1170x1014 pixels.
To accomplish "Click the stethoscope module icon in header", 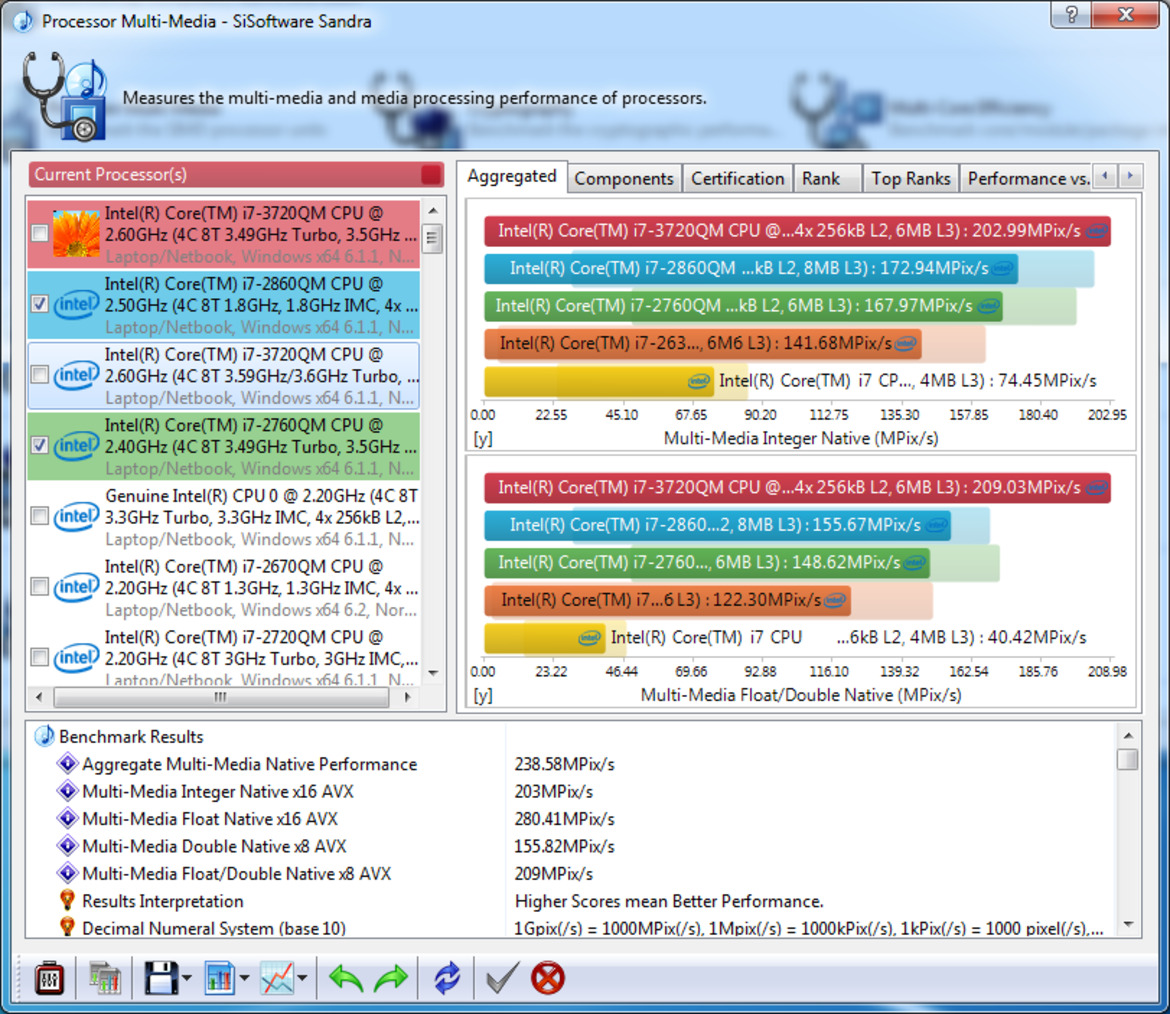I will [x=64, y=96].
